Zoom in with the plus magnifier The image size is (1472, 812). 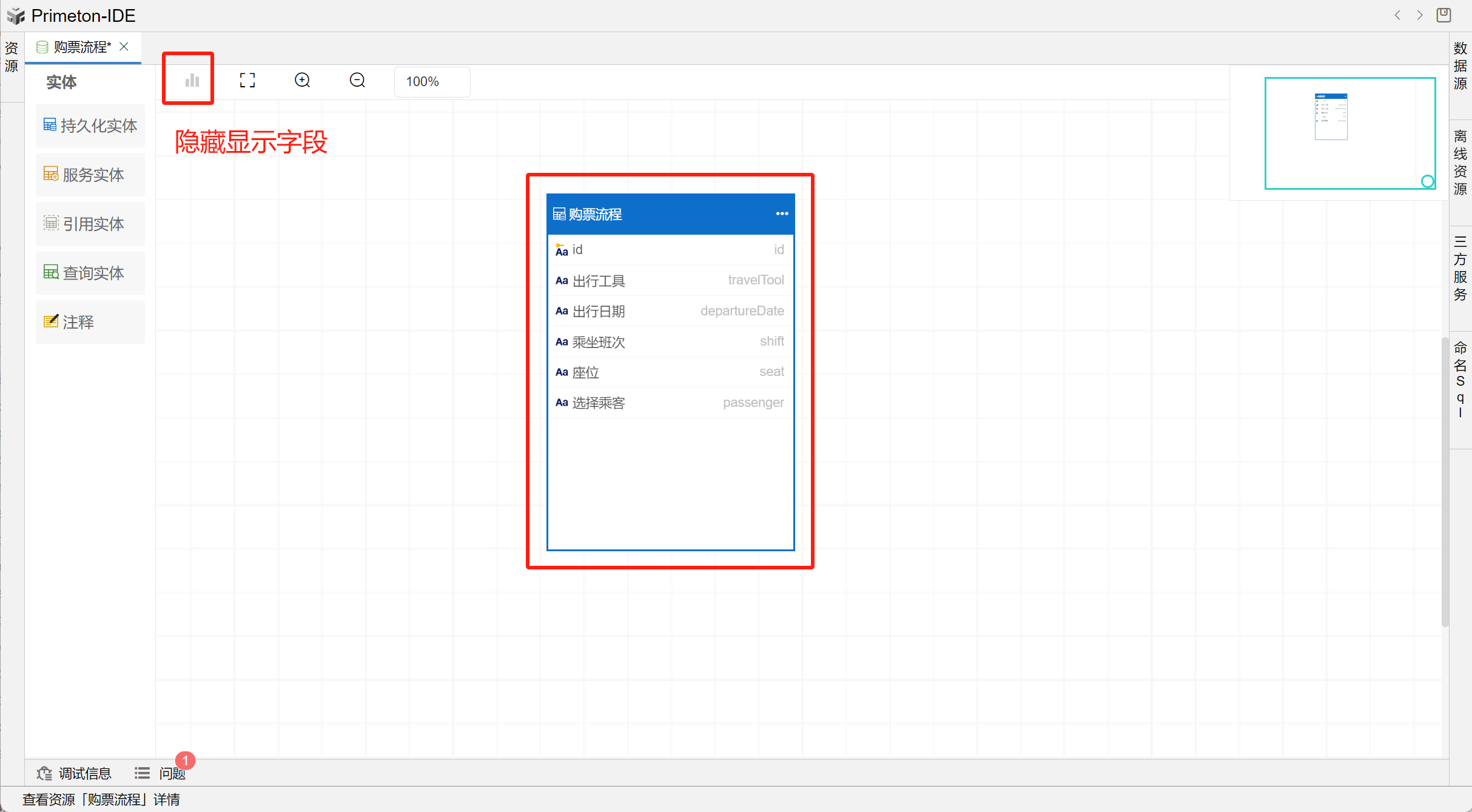point(302,80)
